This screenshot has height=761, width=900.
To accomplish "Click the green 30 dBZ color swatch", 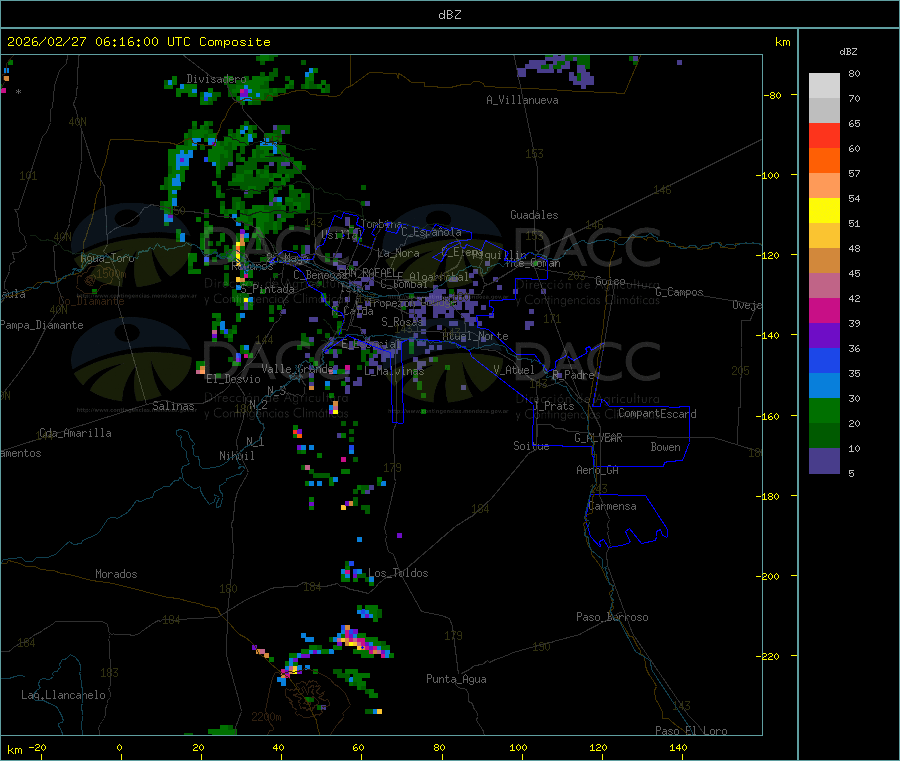I will 824,410.
